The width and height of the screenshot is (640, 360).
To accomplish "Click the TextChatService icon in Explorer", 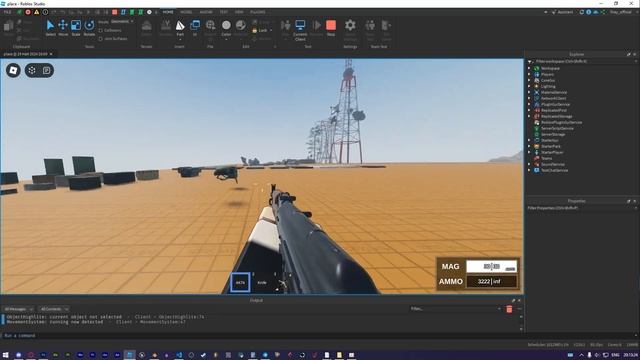I will click(537, 170).
